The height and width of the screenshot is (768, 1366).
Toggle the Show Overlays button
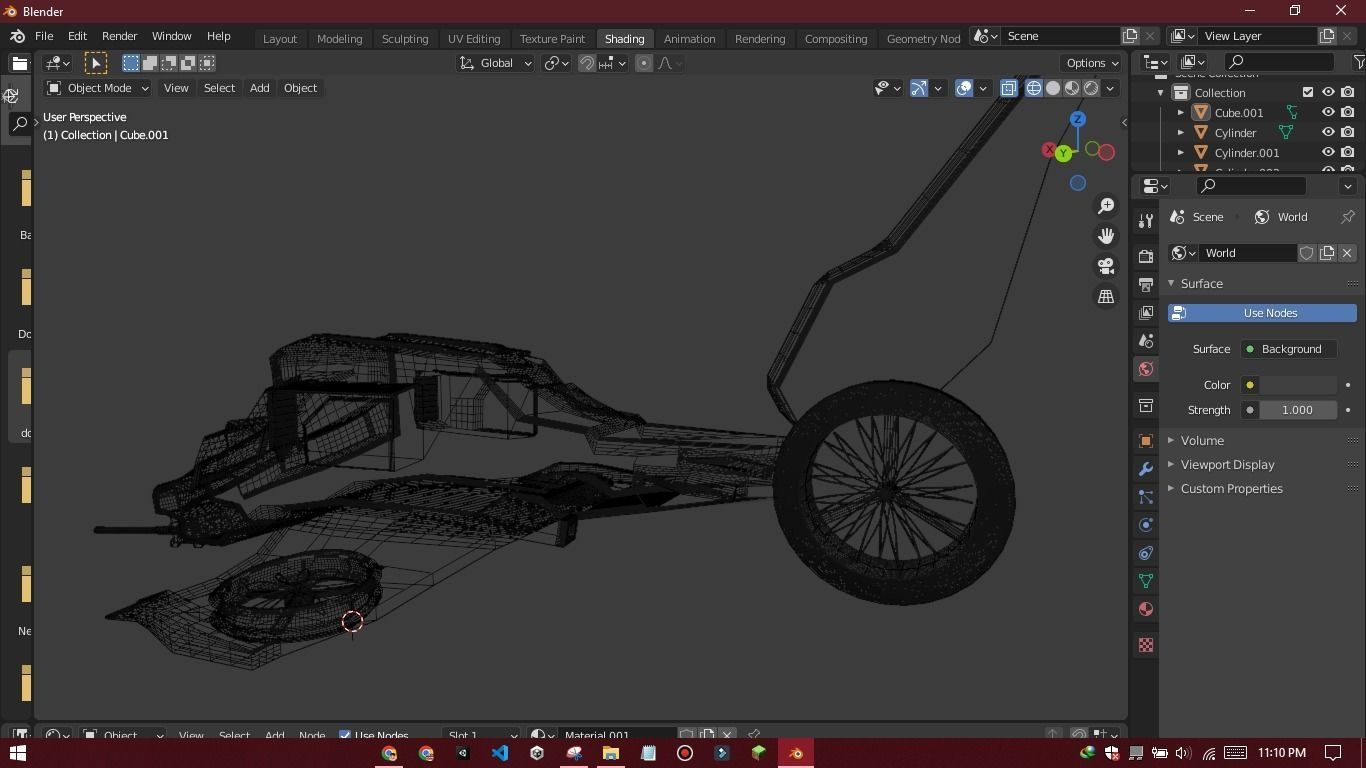tap(964, 88)
